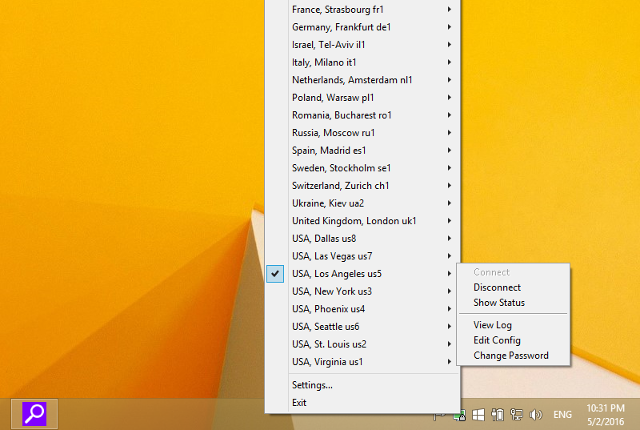Open Edit Config from the submenu
This screenshot has height=430, width=640.
tap(513, 340)
